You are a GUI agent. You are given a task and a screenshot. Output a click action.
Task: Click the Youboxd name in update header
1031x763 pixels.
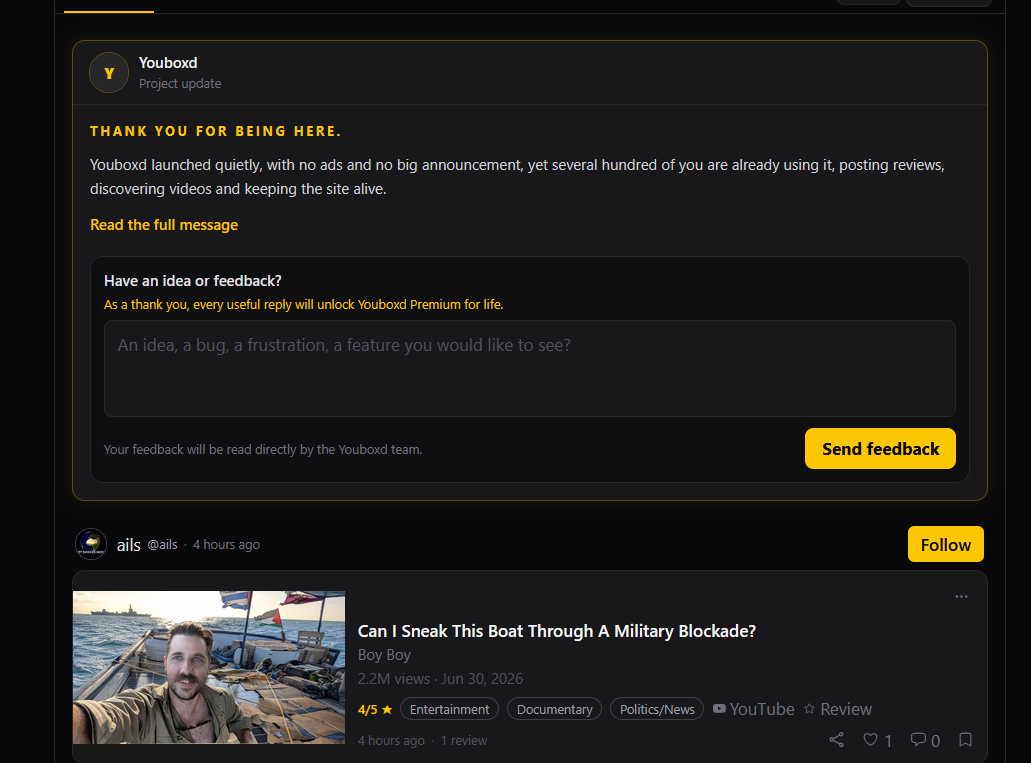click(168, 62)
